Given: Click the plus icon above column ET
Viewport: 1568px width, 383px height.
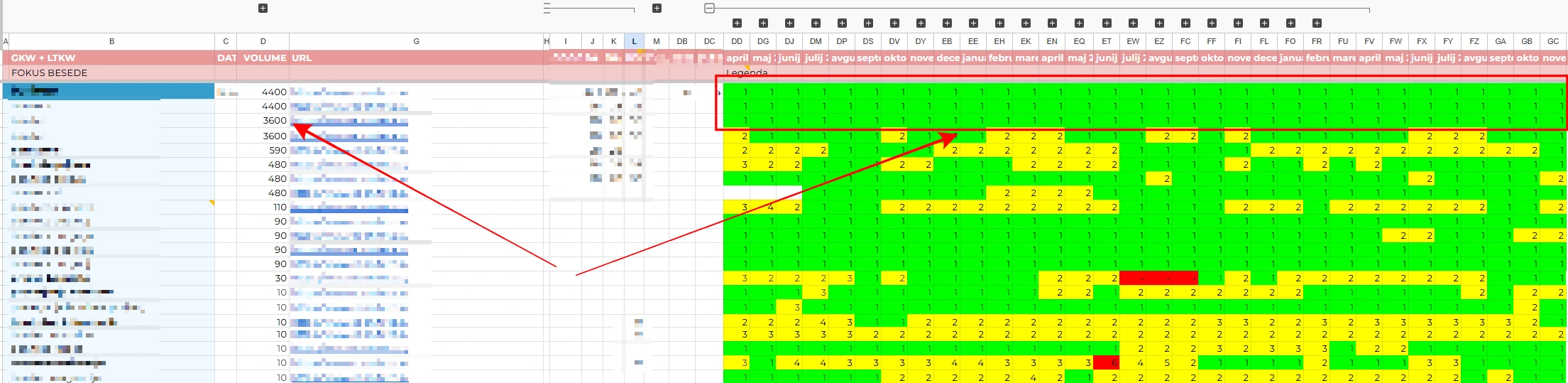Looking at the screenshot, I should tap(1107, 23).
